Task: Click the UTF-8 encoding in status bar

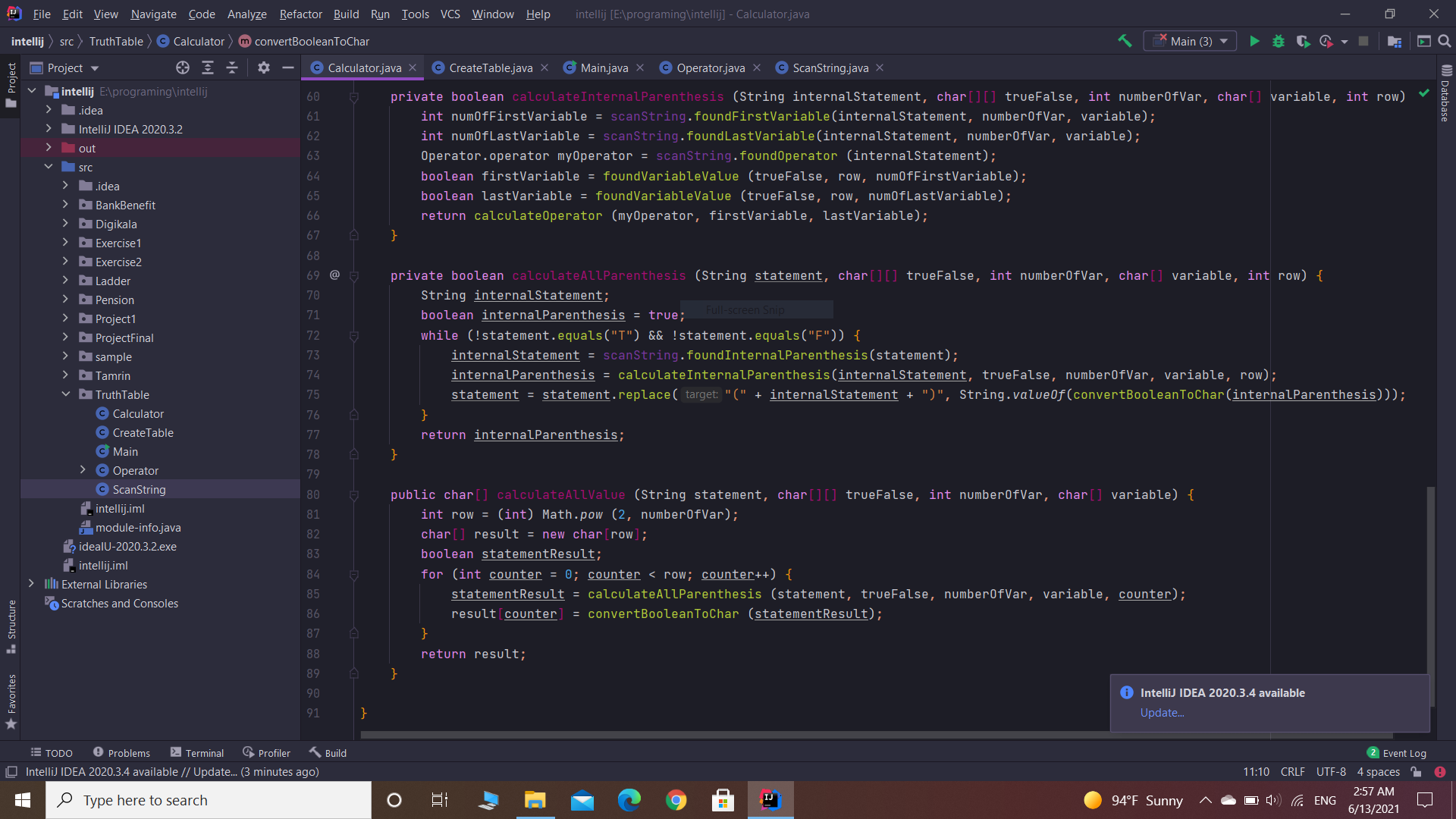Action: pos(1331,772)
